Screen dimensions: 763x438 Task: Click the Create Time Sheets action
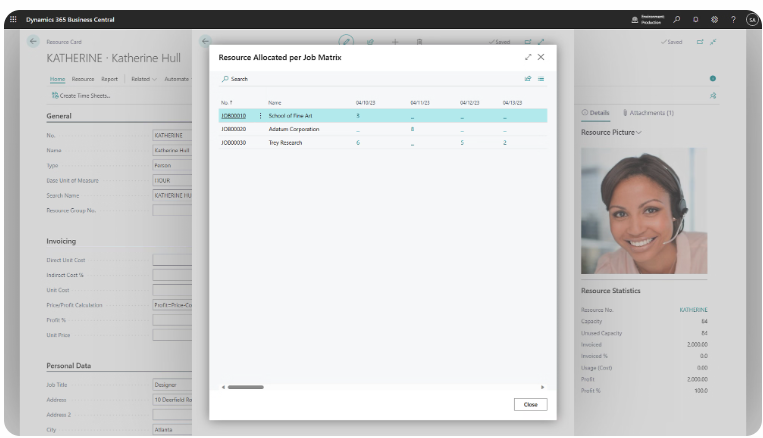tap(81, 95)
